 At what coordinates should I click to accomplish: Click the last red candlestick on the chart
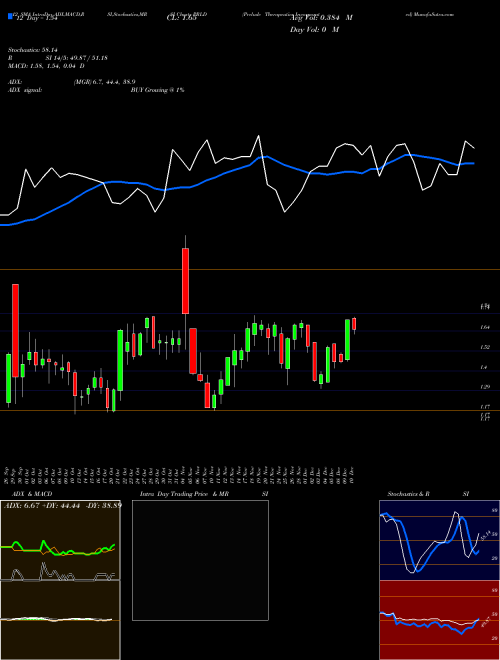pyautogui.click(x=354, y=324)
